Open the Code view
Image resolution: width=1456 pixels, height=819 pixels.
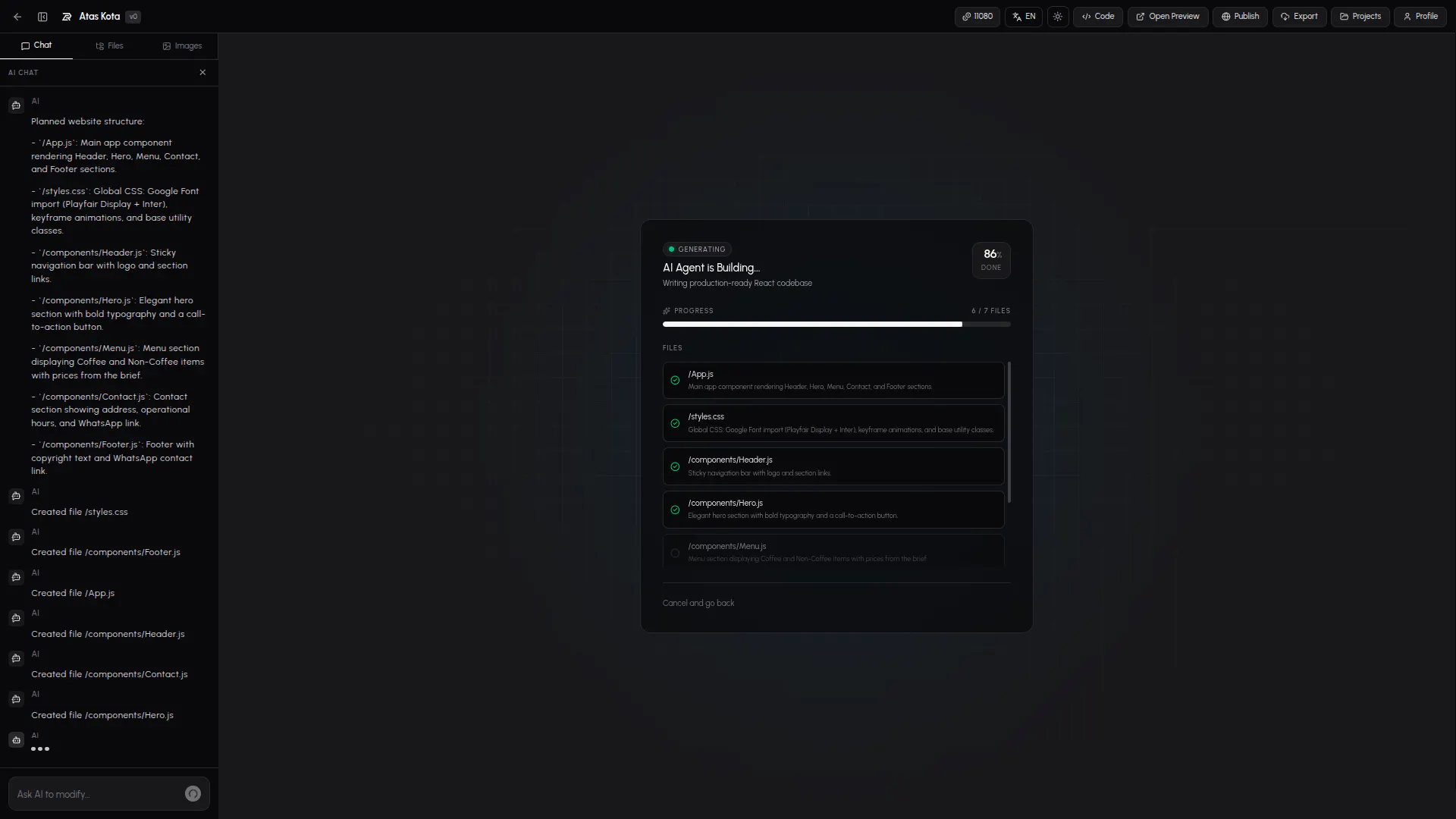tap(1098, 17)
